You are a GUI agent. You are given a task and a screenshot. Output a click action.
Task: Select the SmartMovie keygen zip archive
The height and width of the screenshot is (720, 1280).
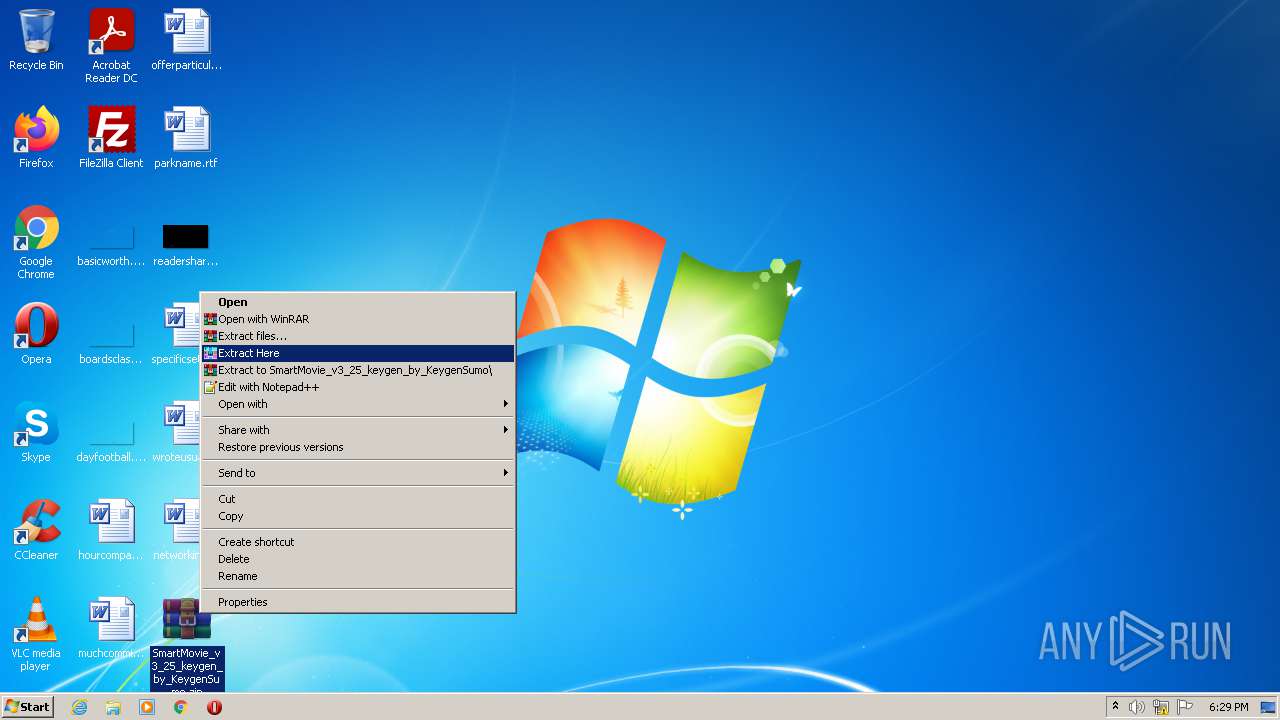pyautogui.click(x=187, y=644)
